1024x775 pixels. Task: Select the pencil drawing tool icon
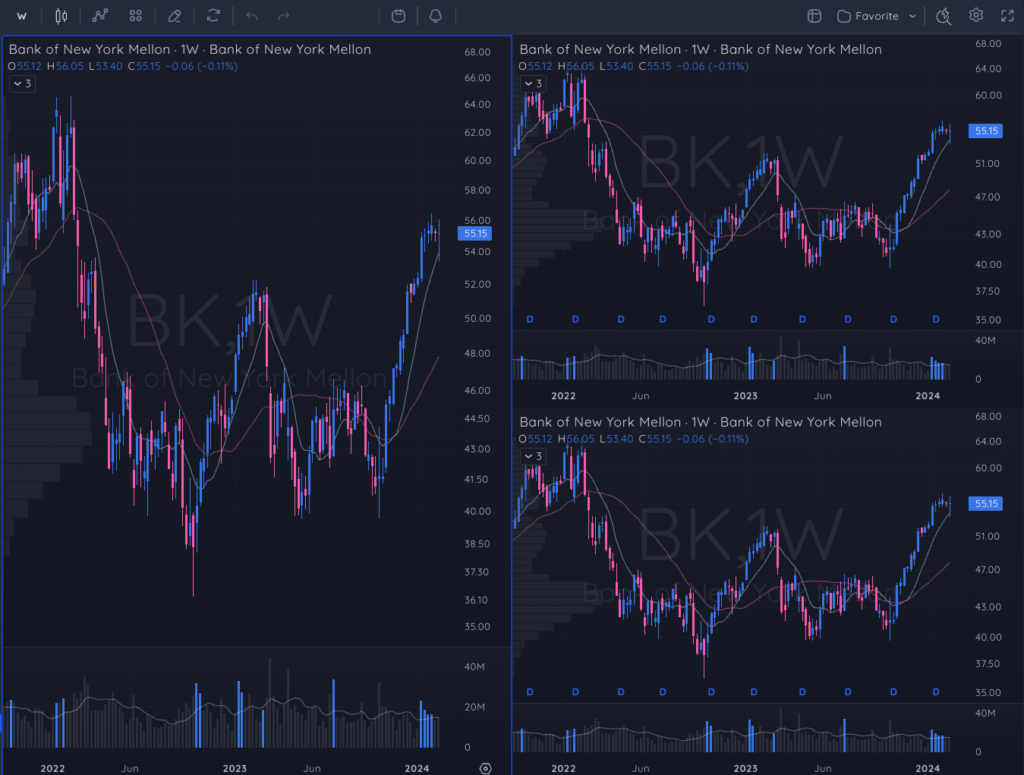174,16
